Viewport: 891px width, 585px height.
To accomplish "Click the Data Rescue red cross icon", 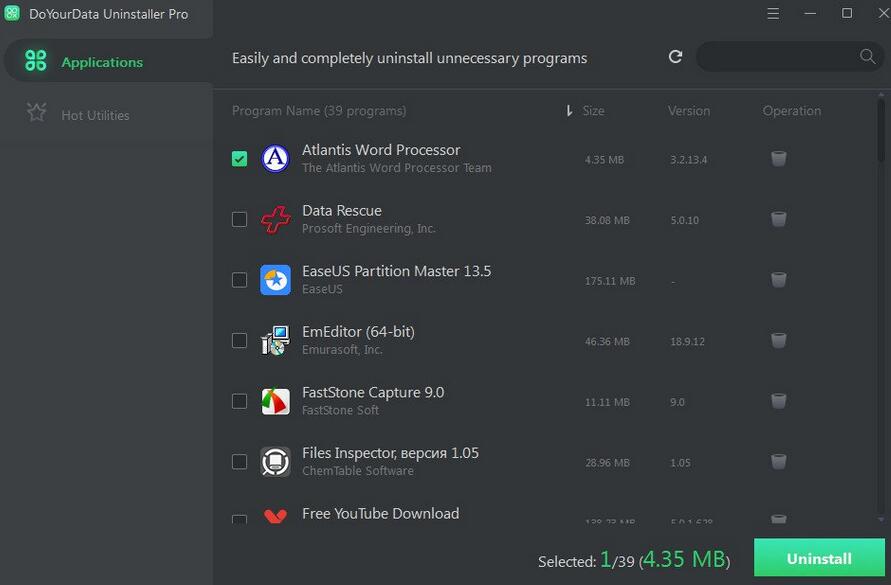I will tap(276, 219).
